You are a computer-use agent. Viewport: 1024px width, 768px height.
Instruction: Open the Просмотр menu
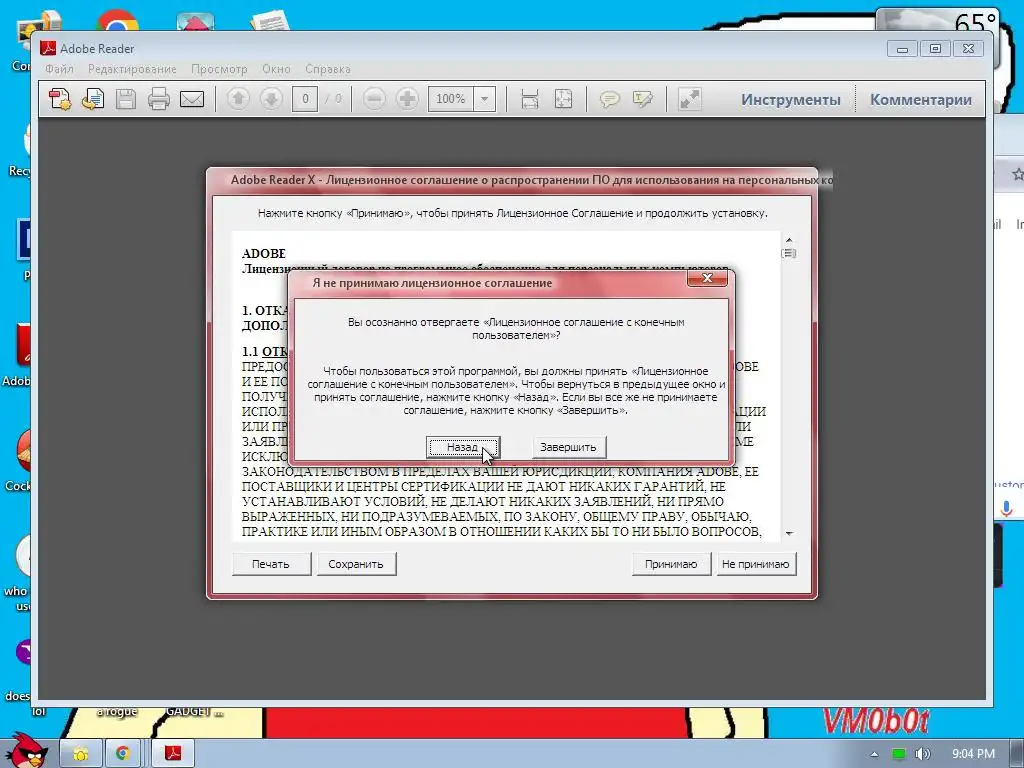(219, 69)
